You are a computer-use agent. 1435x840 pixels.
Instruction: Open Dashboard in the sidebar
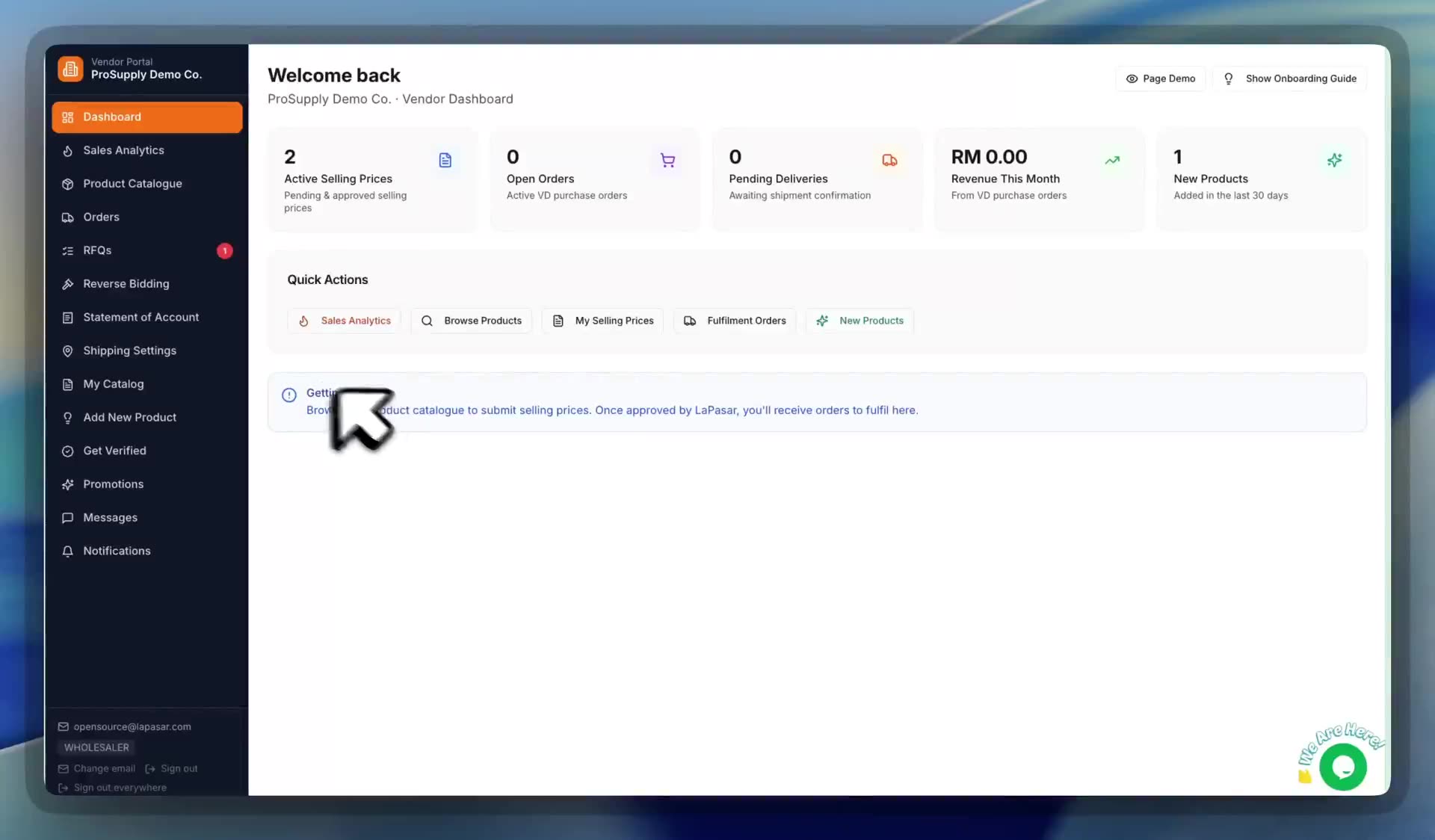tap(146, 117)
